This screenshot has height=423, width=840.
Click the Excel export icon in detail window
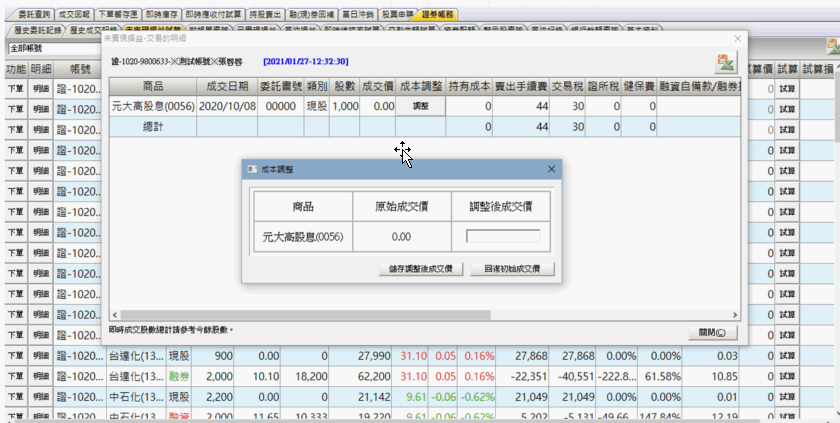point(726,62)
